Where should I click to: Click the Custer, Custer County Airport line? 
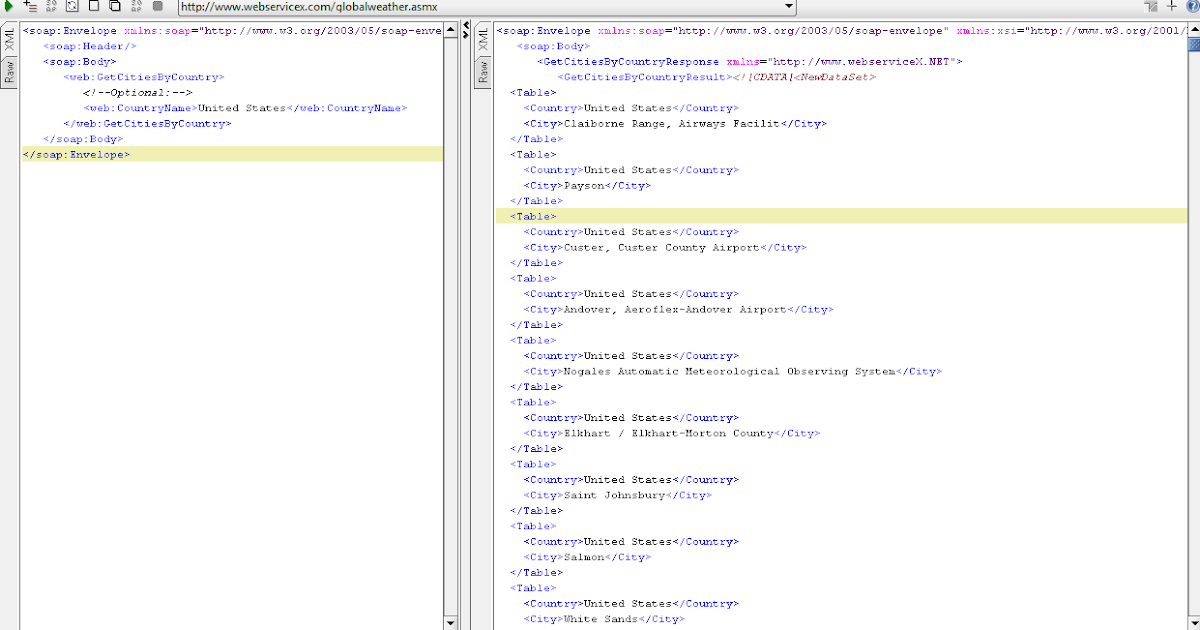tap(665, 247)
